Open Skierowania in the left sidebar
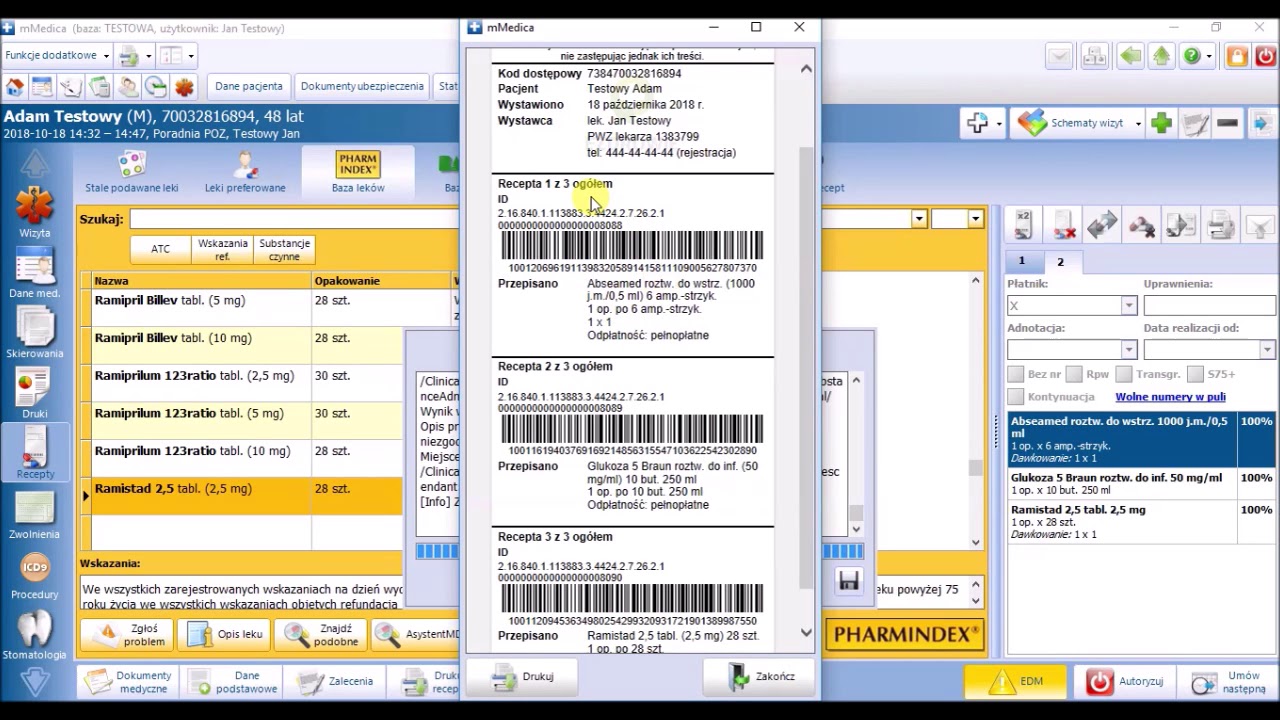1280x720 pixels. [35, 333]
